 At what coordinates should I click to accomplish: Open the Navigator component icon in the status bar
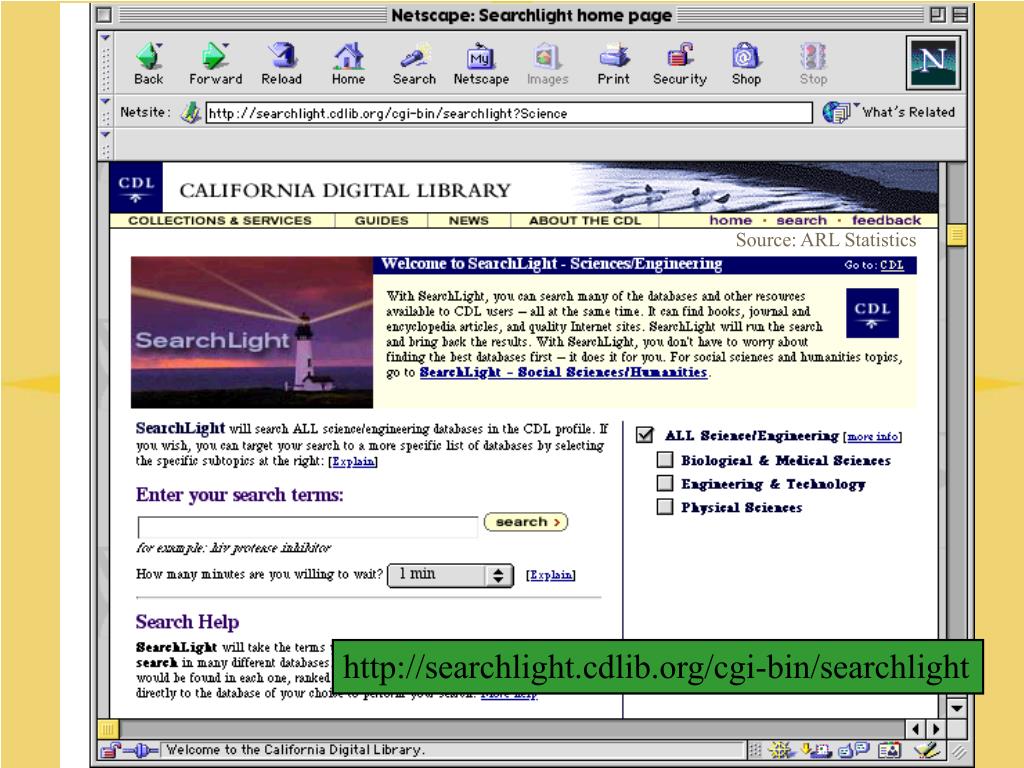pyautogui.click(x=780, y=750)
